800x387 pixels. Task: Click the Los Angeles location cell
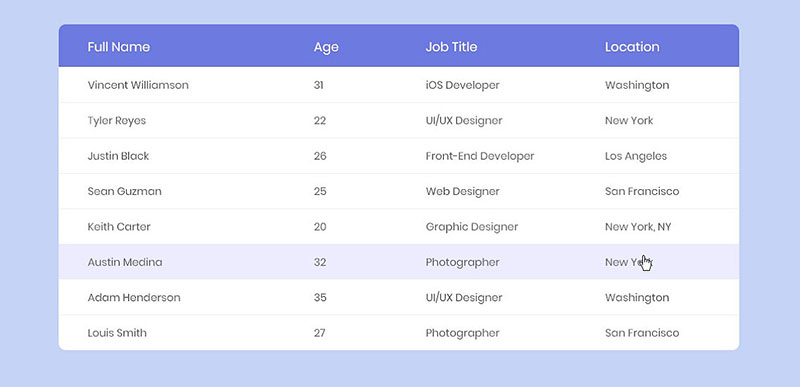point(636,157)
